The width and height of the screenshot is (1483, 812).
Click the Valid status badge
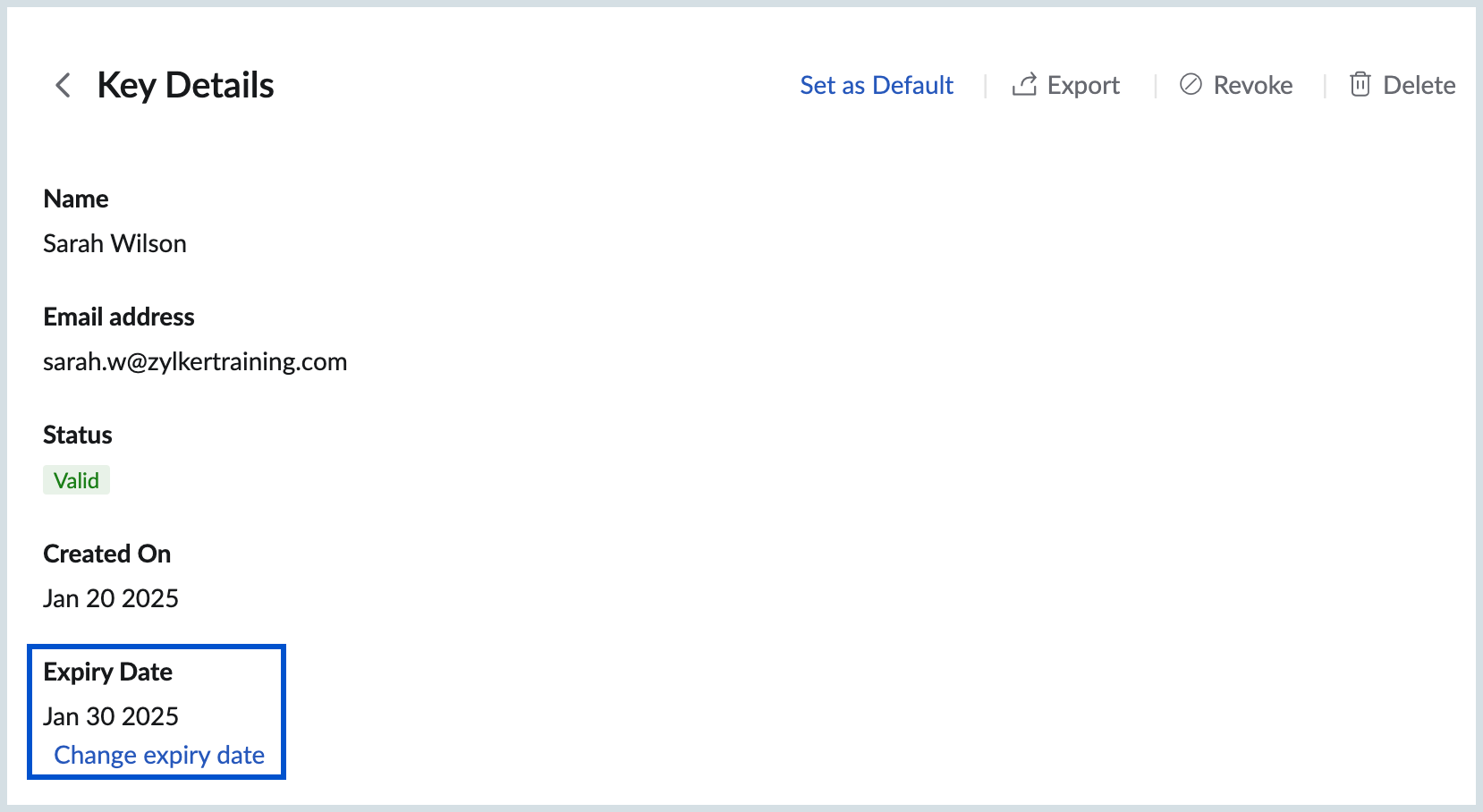pyautogui.click(x=76, y=481)
